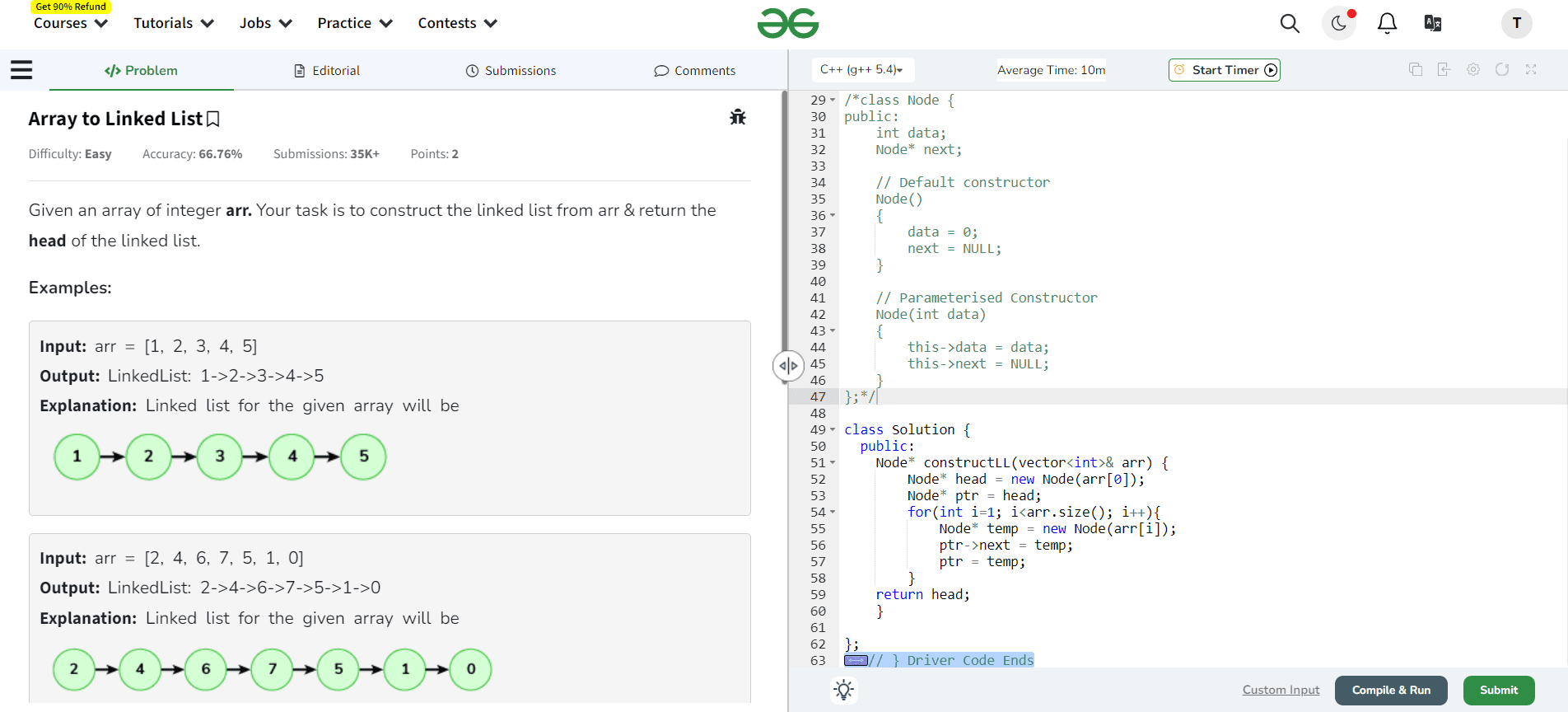Click the panel resize divider handle
1568x712 pixels.
787,366
